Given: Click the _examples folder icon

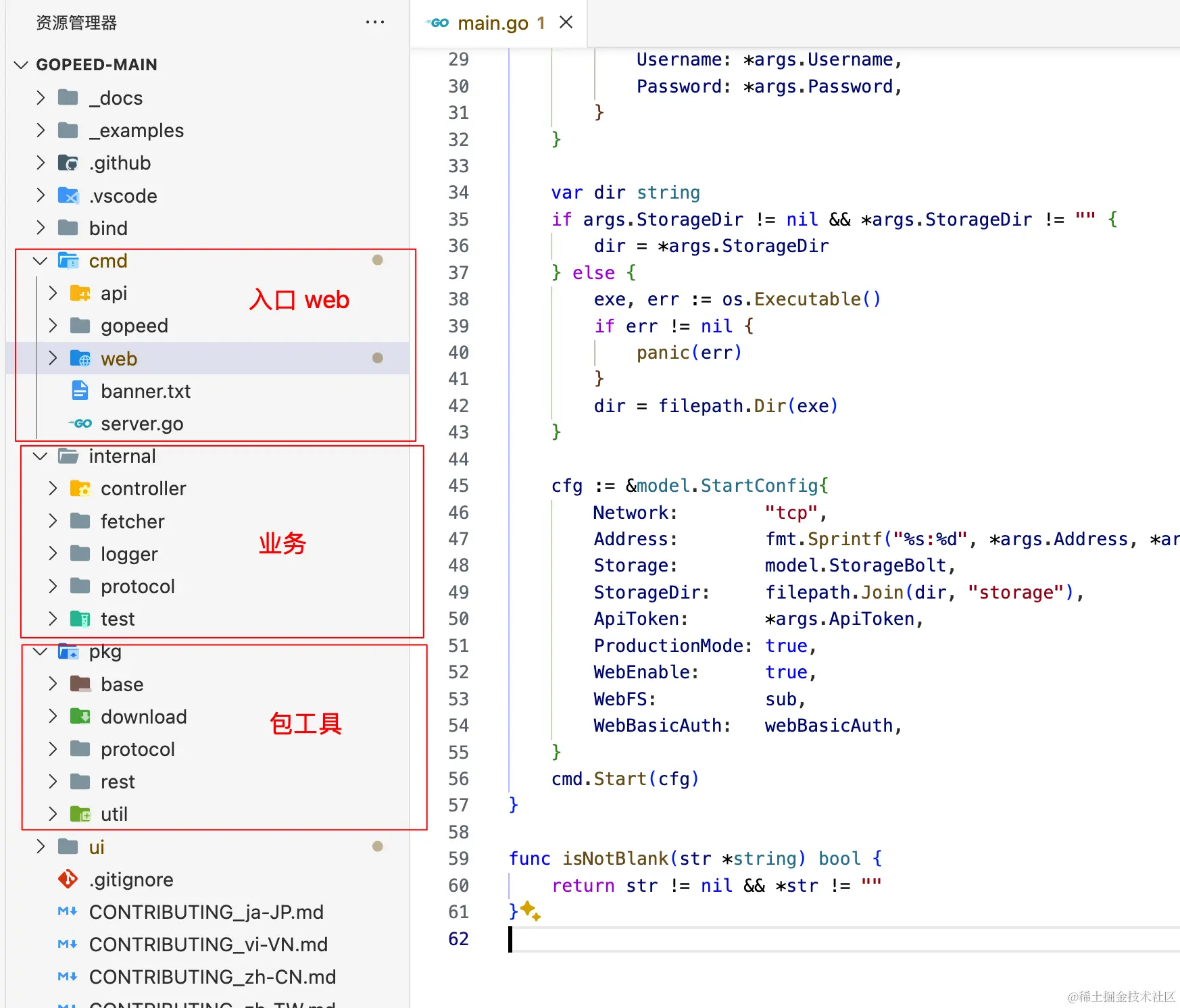Looking at the screenshot, I should point(68,130).
